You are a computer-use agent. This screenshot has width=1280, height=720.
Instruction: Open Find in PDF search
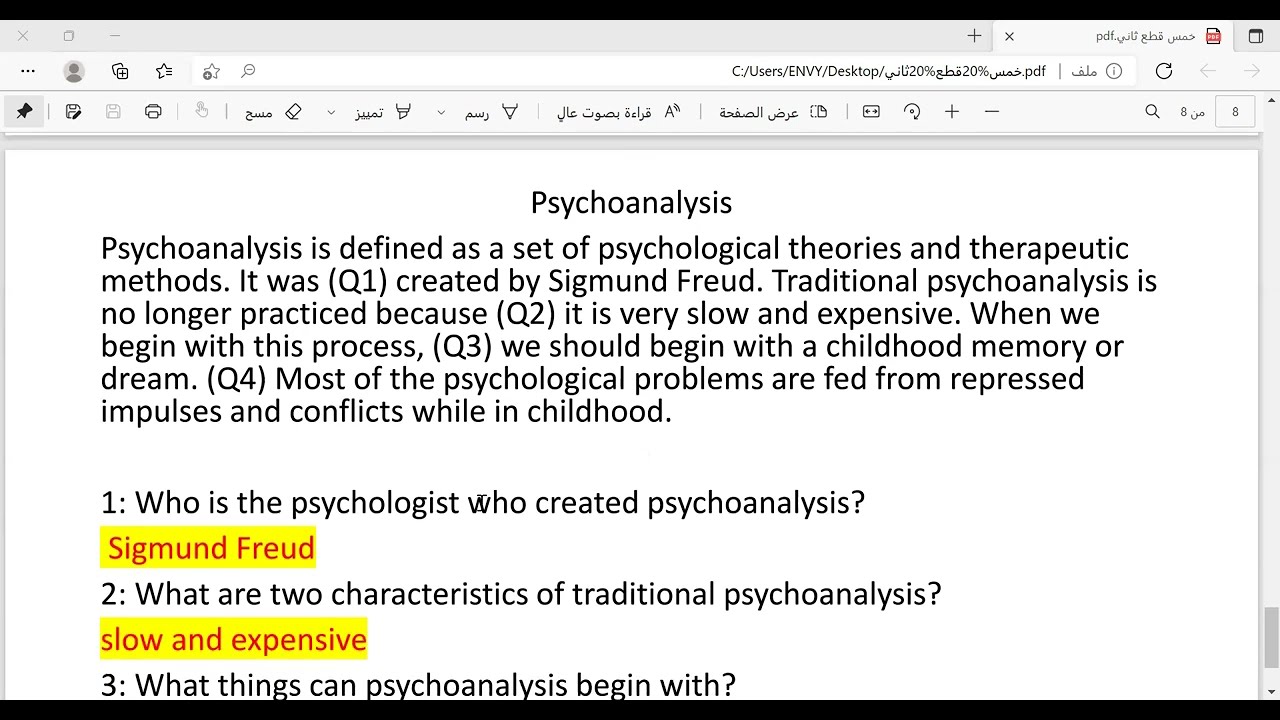1152,112
